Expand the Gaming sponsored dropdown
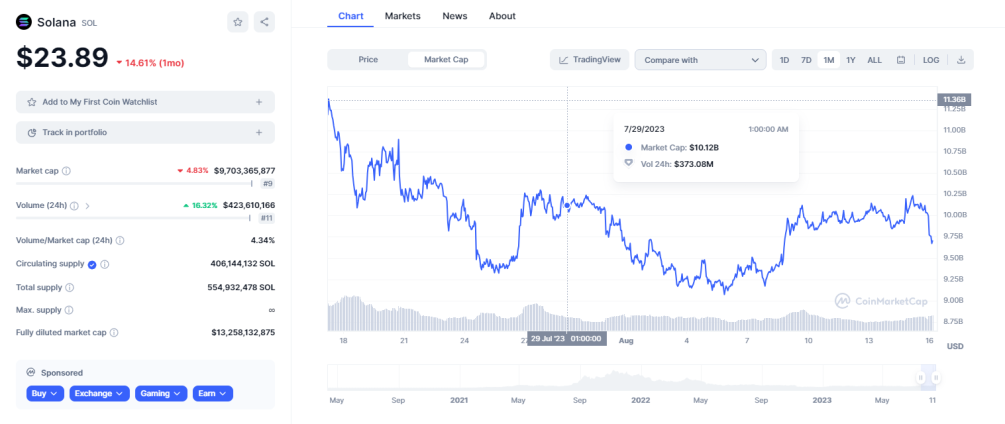Image resolution: width=1005 pixels, height=424 pixels. pos(161,393)
